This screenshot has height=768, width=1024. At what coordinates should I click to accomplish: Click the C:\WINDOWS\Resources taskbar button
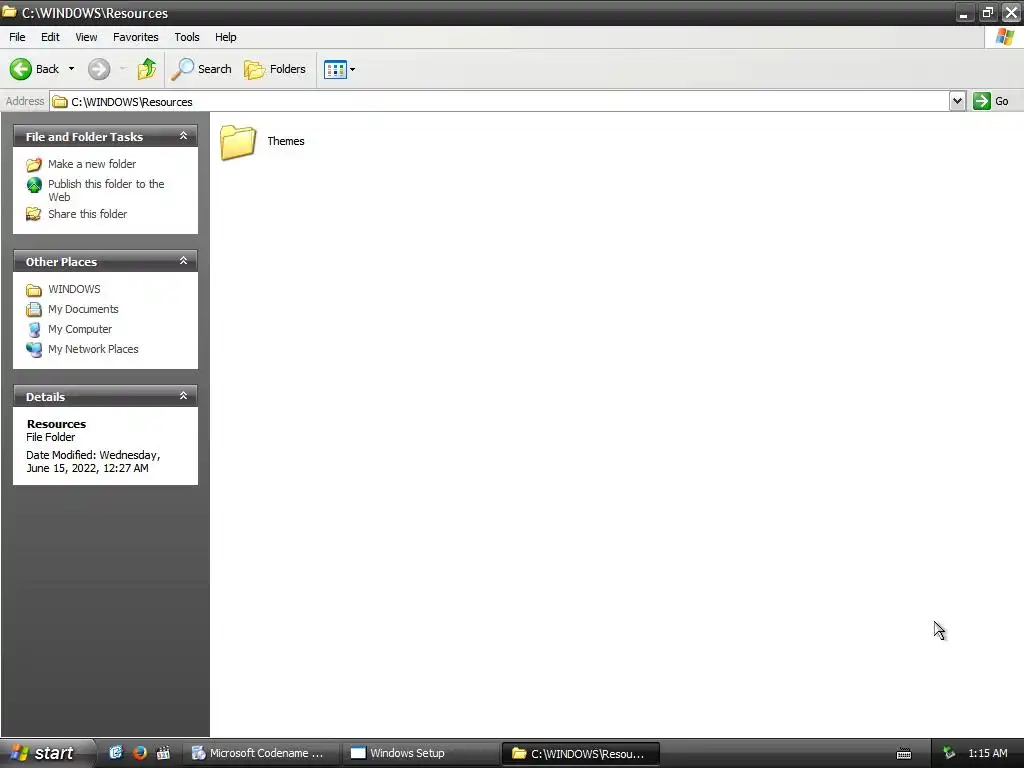click(581, 753)
